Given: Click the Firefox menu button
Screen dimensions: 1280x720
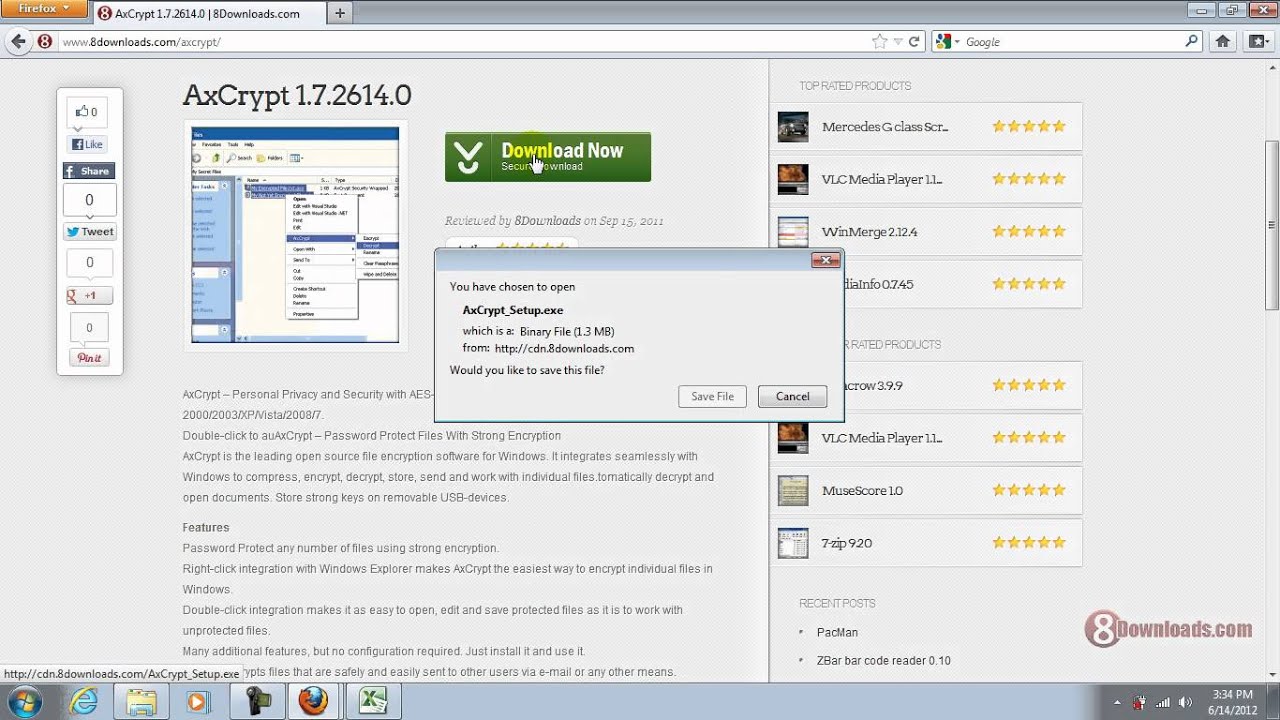Looking at the screenshot, I should [x=43, y=9].
